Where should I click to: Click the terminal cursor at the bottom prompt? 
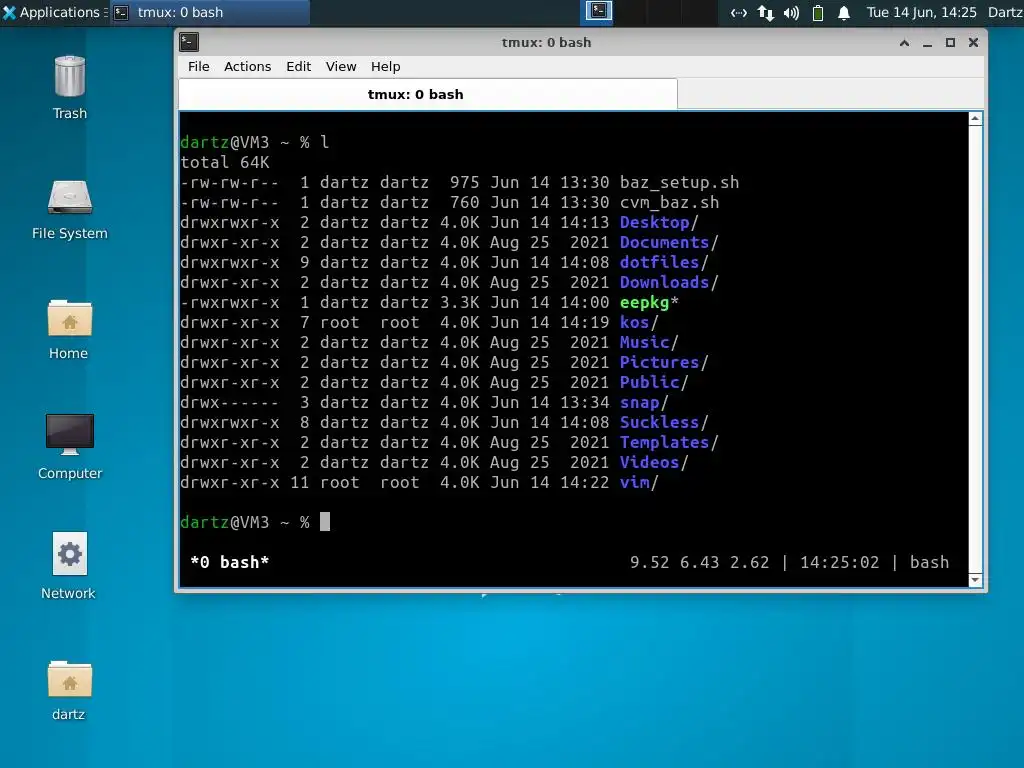click(325, 522)
